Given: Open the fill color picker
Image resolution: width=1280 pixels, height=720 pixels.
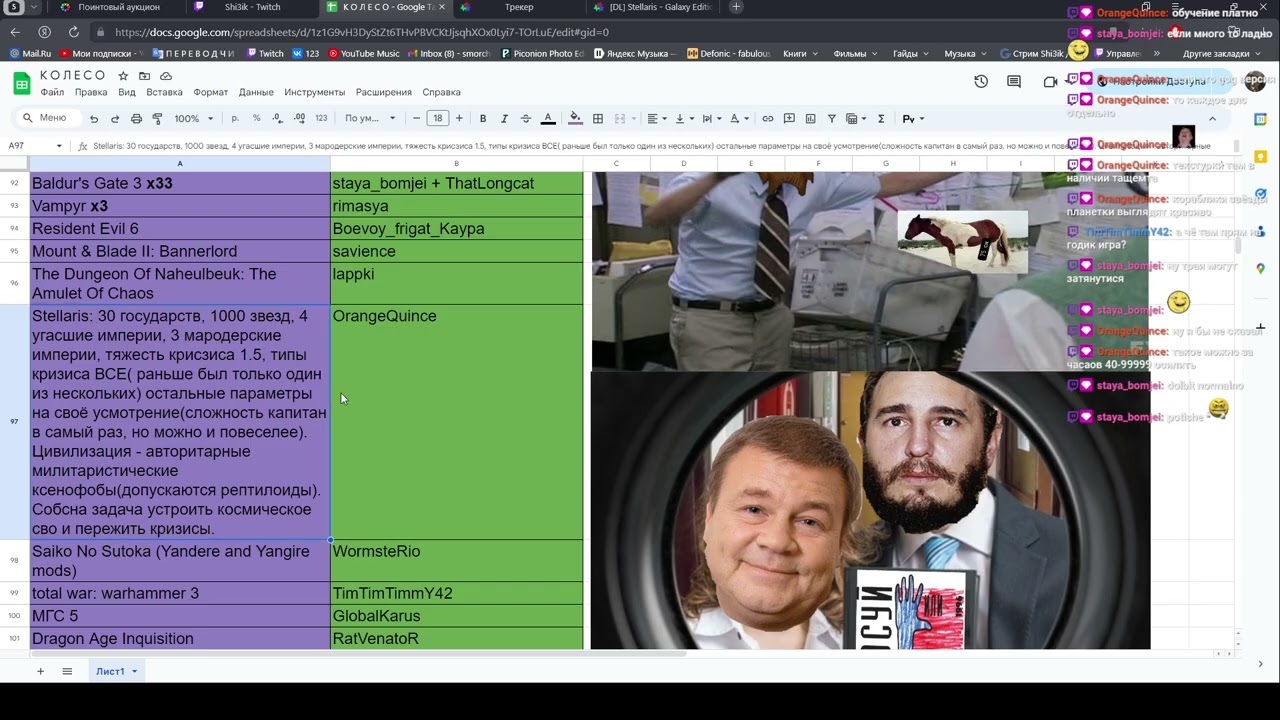Looking at the screenshot, I should pos(575,118).
